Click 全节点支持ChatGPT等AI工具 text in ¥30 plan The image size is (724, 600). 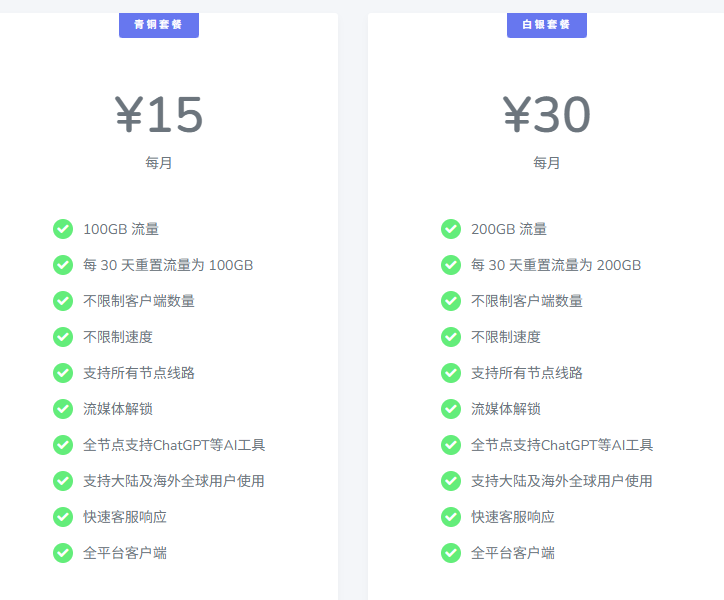click(562, 445)
